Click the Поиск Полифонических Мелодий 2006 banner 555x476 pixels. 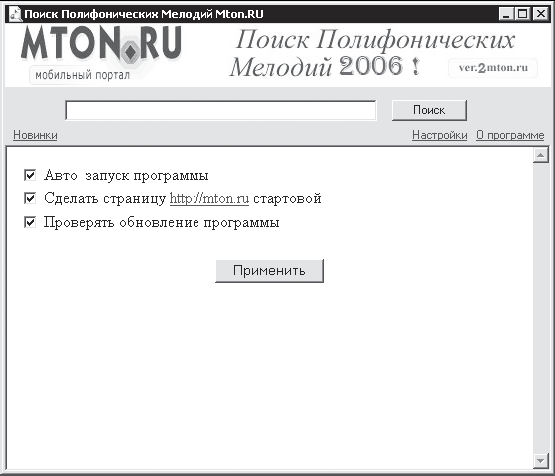[x=372, y=53]
